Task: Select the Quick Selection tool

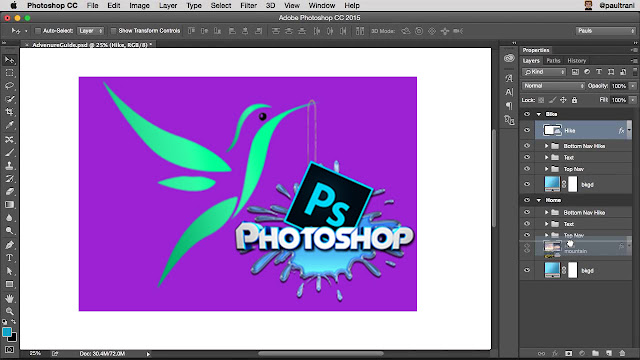Action: (9, 99)
